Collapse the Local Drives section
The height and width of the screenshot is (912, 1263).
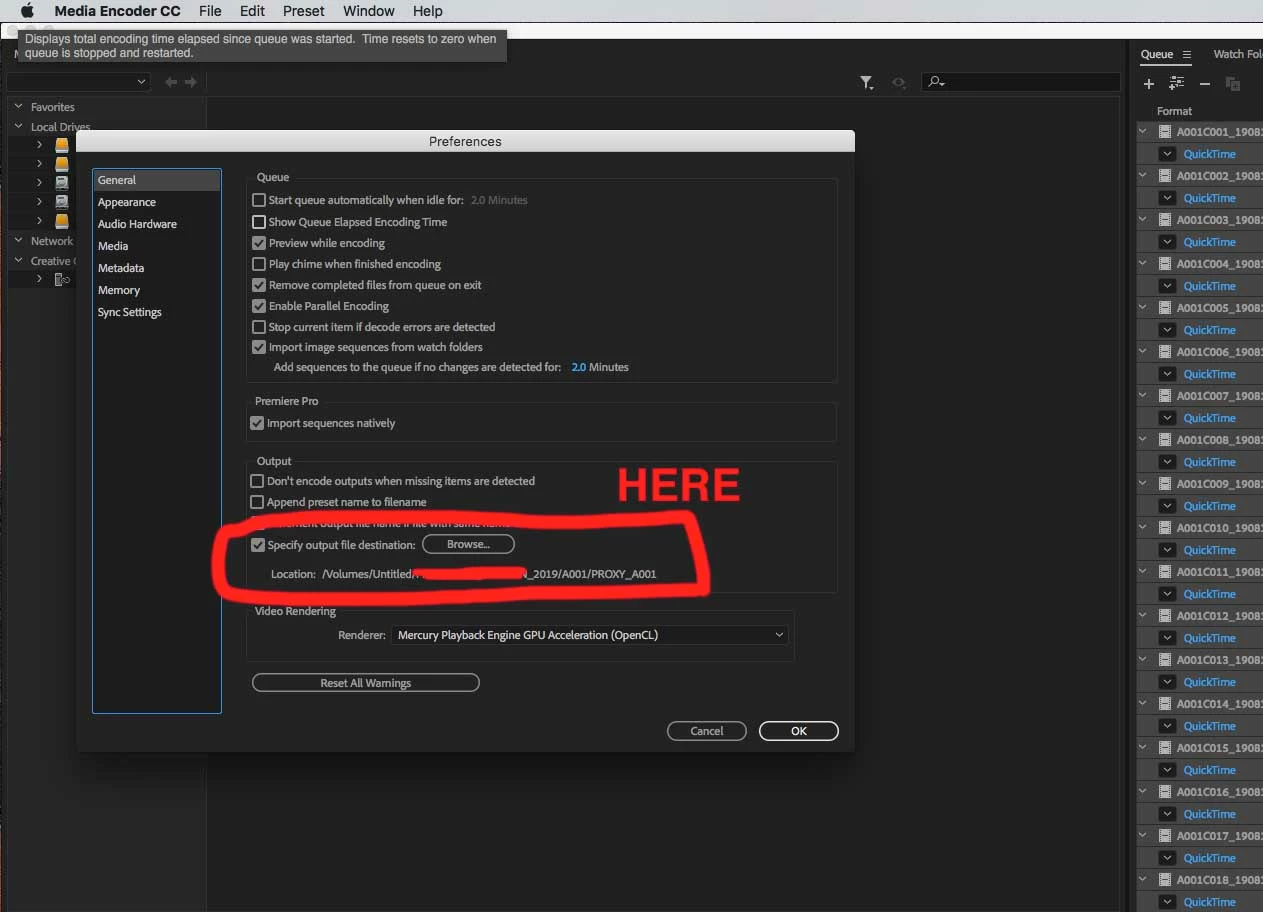click(19, 127)
